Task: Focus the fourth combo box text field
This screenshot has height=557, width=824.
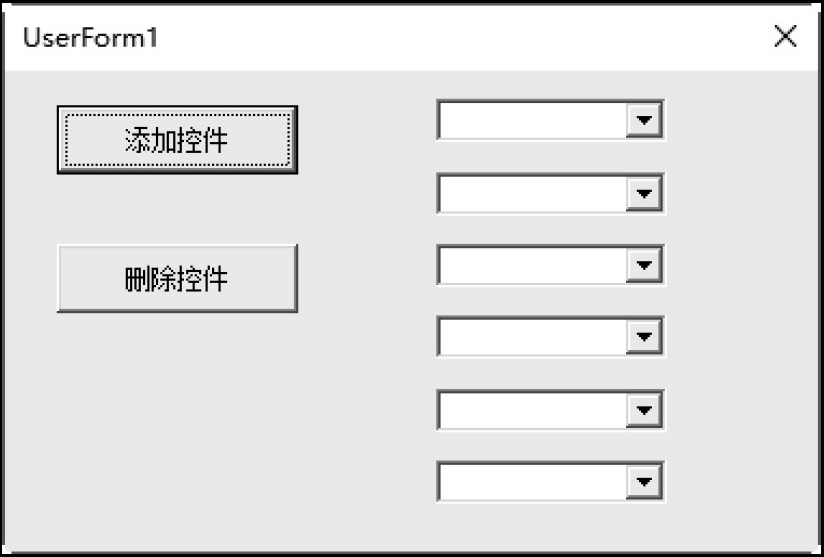Action: click(x=532, y=337)
